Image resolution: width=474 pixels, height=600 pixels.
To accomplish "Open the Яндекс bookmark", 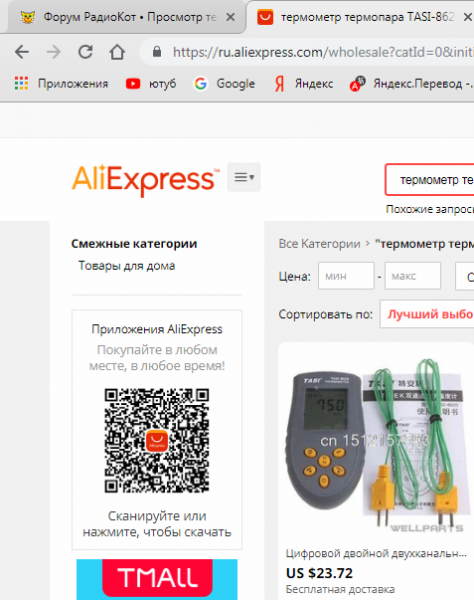I will pyautogui.click(x=304, y=83).
